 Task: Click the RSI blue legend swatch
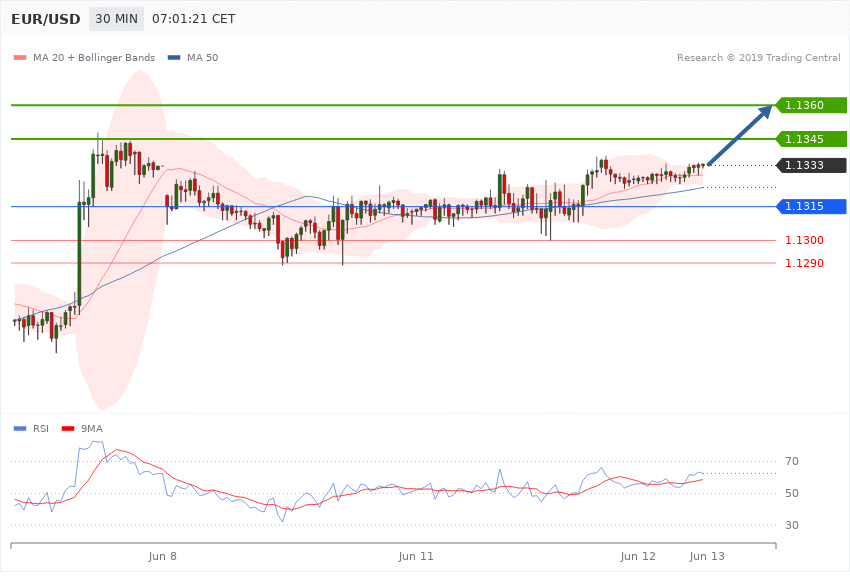(20, 429)
